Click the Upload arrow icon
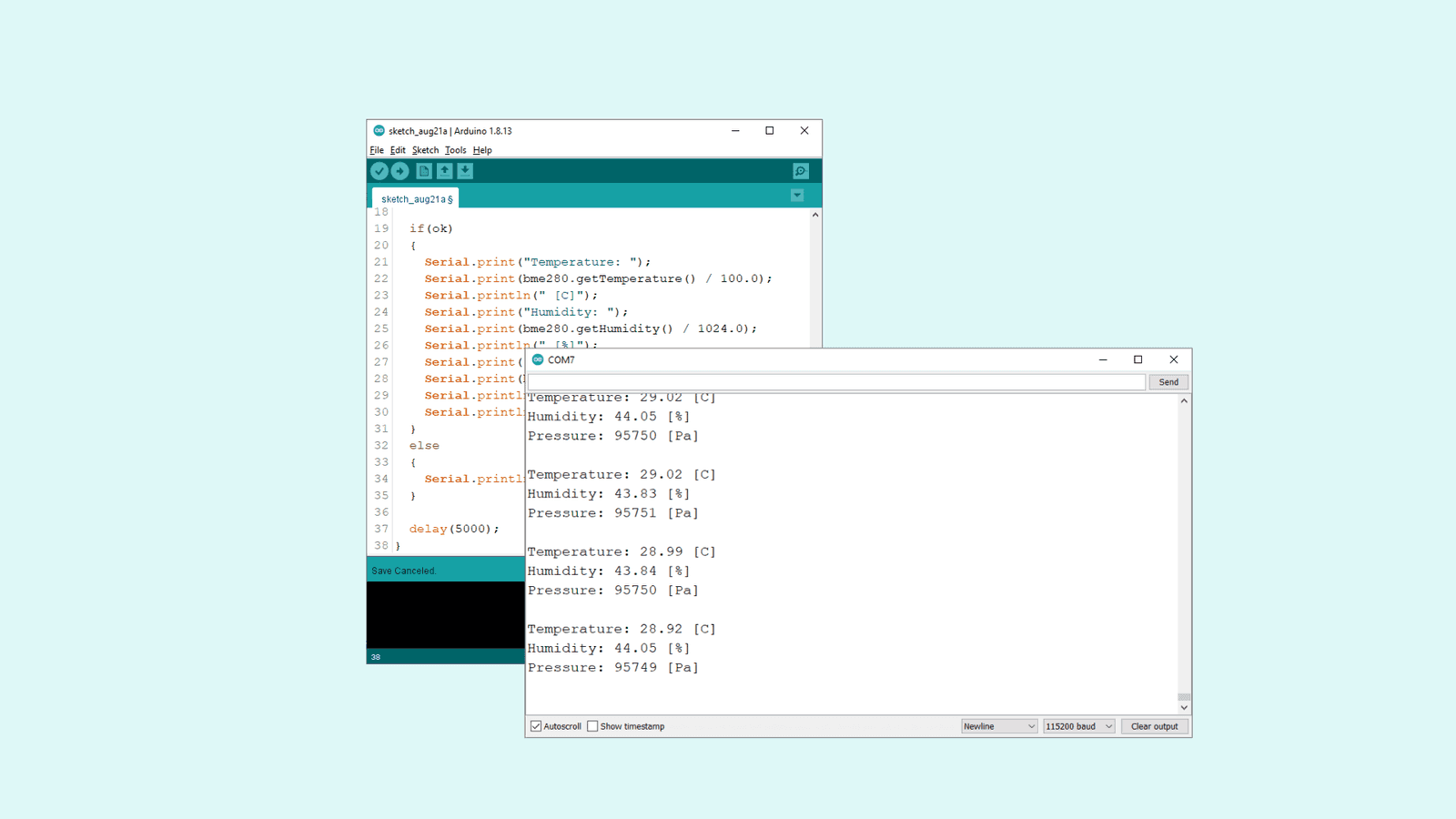 pyautogui.click(x=400, y=170)
